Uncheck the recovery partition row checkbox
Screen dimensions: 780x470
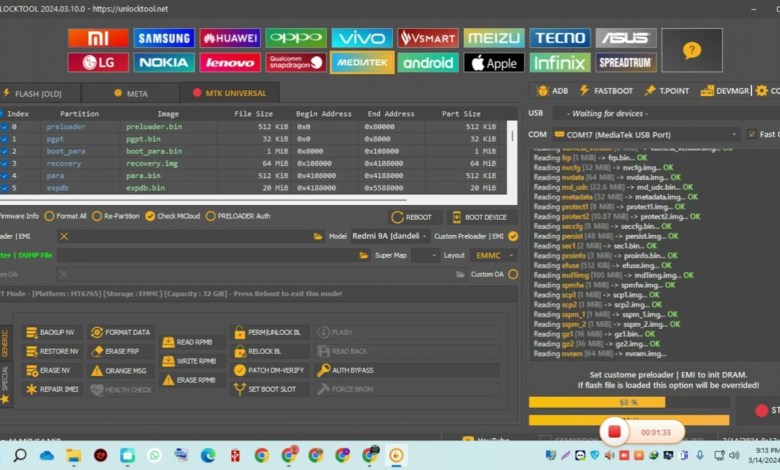3,163
